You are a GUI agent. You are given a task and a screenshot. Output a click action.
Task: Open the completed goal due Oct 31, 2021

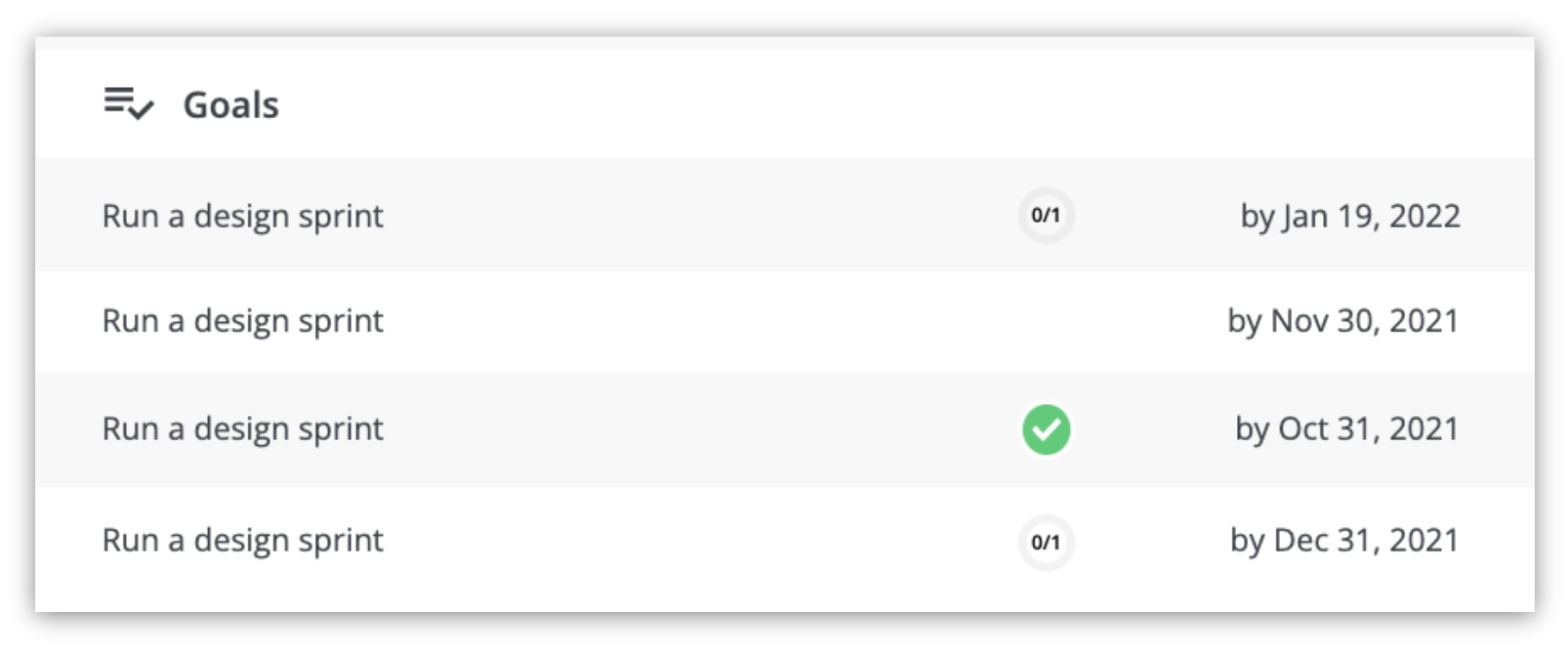point(784,429)
